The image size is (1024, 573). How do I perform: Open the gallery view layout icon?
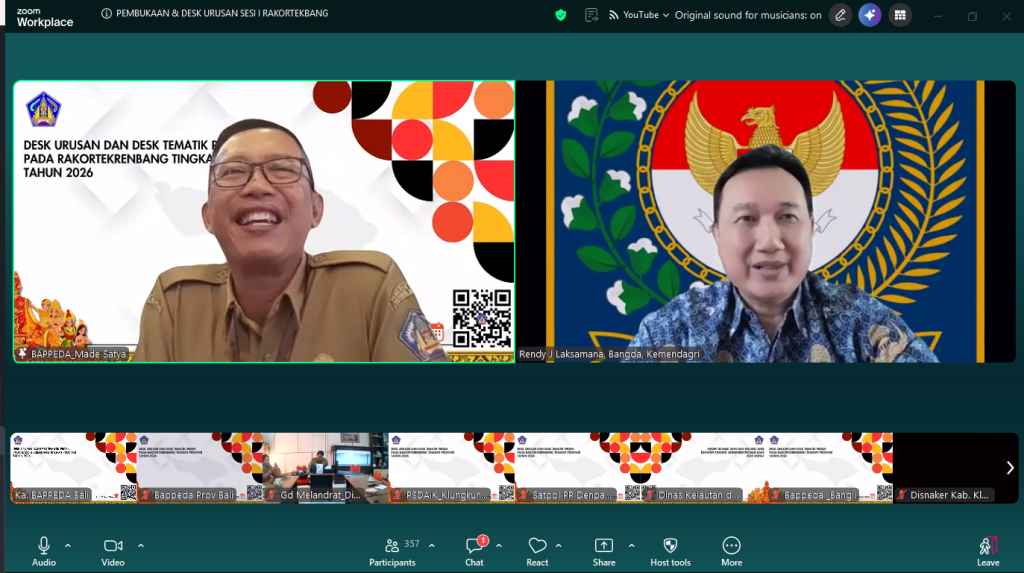[900, 15]
